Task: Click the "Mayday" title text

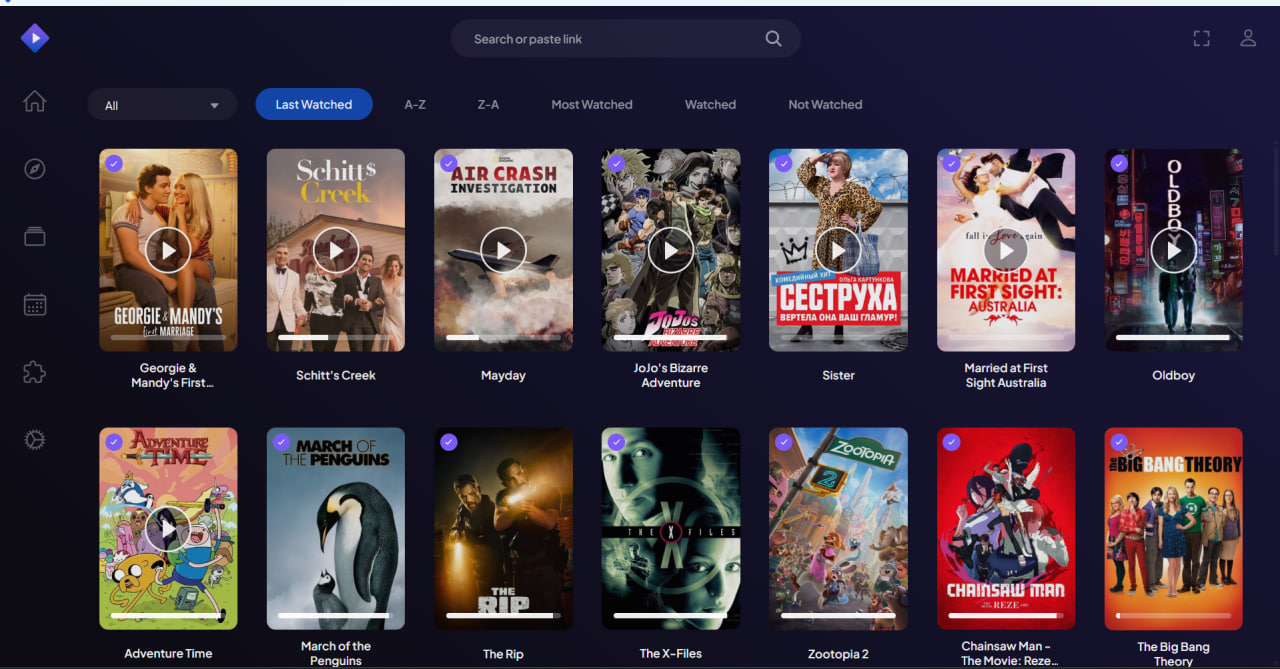Action: pyautogui.click(x=503, y=376)
